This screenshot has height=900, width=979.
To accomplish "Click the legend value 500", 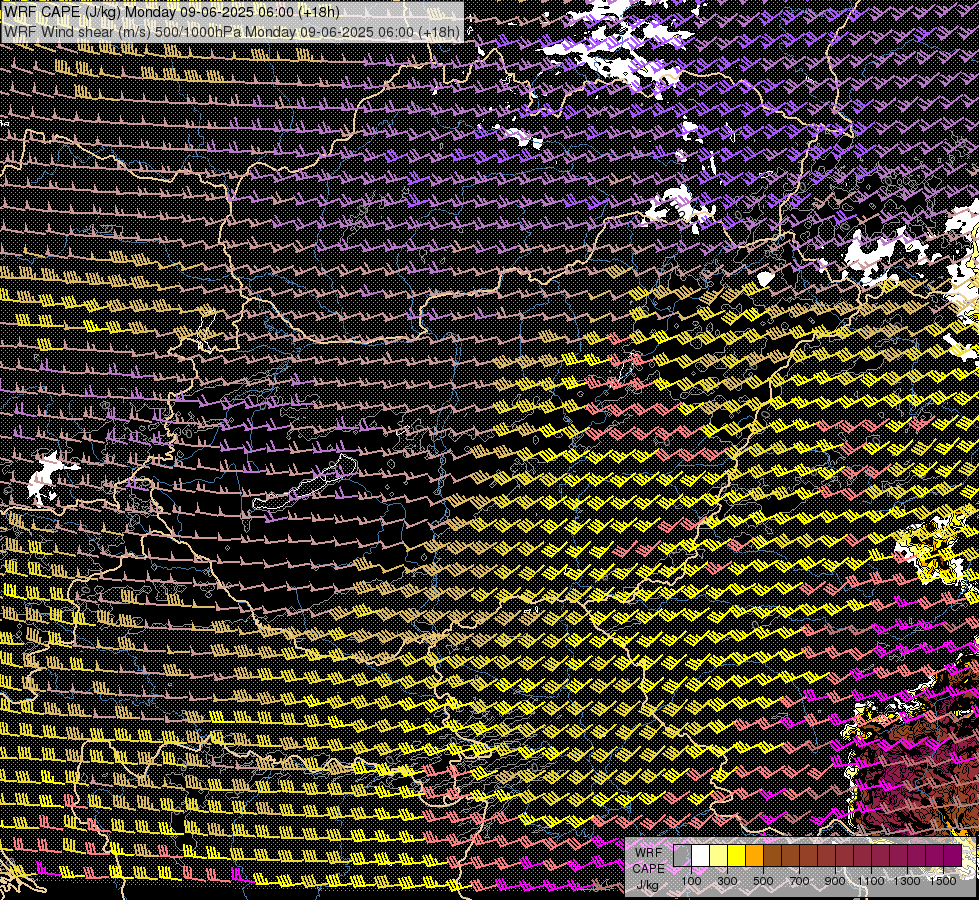I will pyautogui.click(x=763, y=881).
